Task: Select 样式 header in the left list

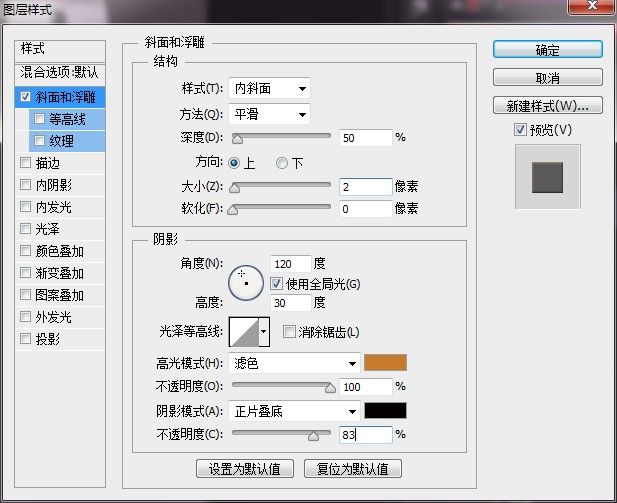Action: click(60, 50)
